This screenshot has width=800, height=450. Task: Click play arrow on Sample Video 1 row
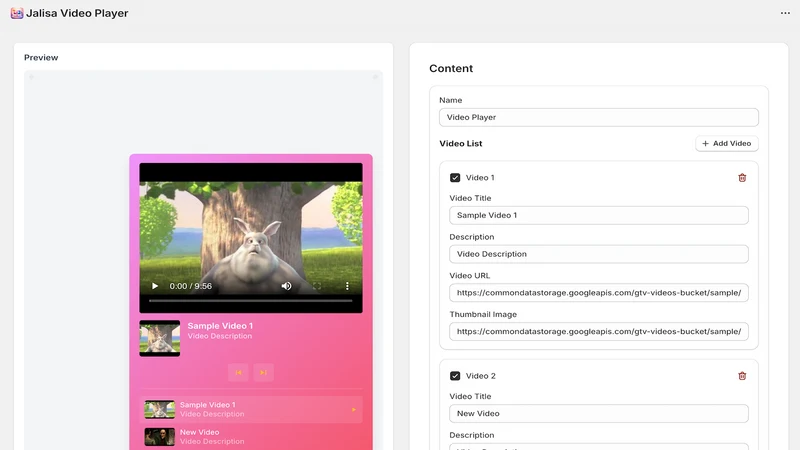pos(354,410)
